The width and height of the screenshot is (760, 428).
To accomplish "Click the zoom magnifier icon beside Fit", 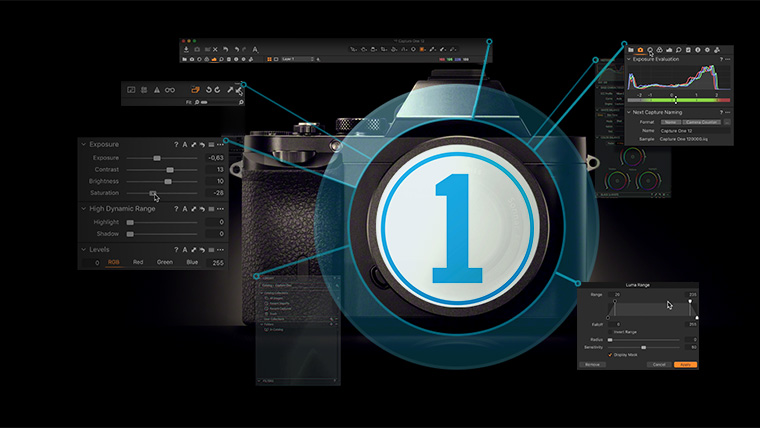I will tap(197, 102).
